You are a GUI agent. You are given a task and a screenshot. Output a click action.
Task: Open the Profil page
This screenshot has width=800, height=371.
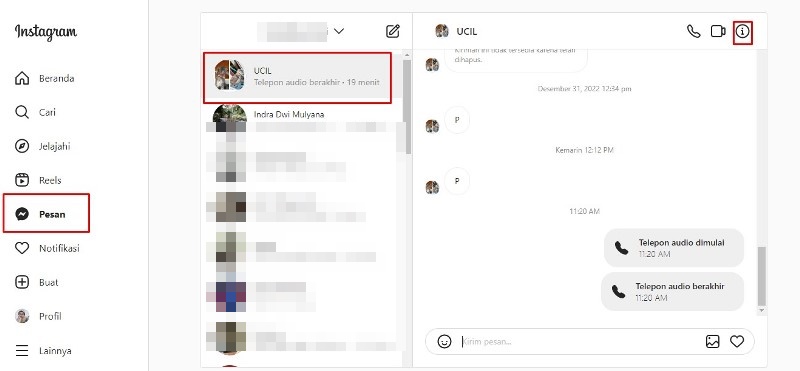[38, 316]
